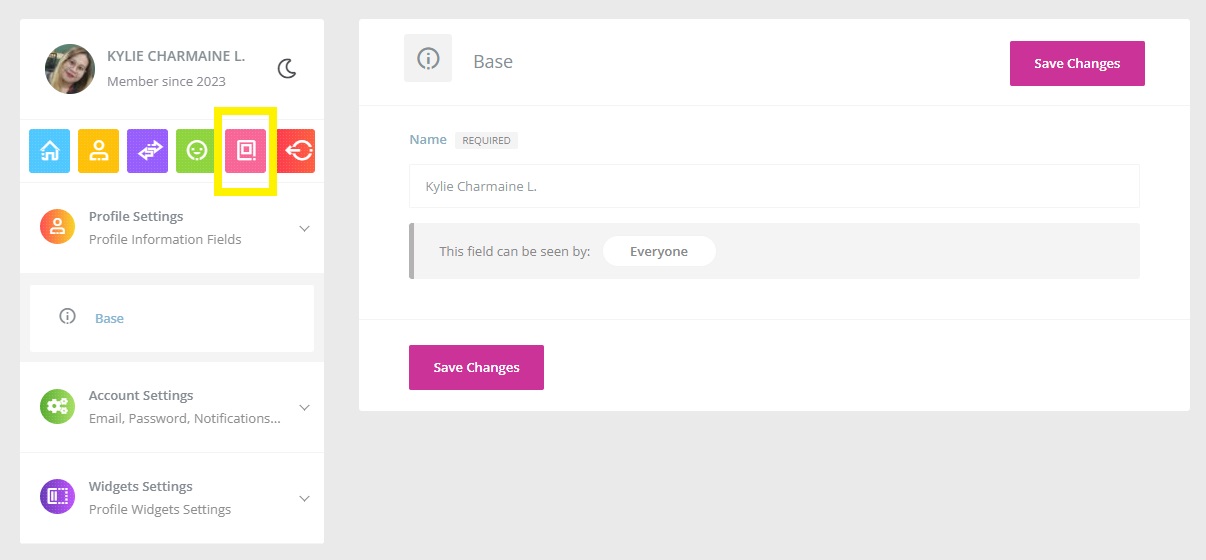Select the purple arrows exchange icon

click(148, 151)
